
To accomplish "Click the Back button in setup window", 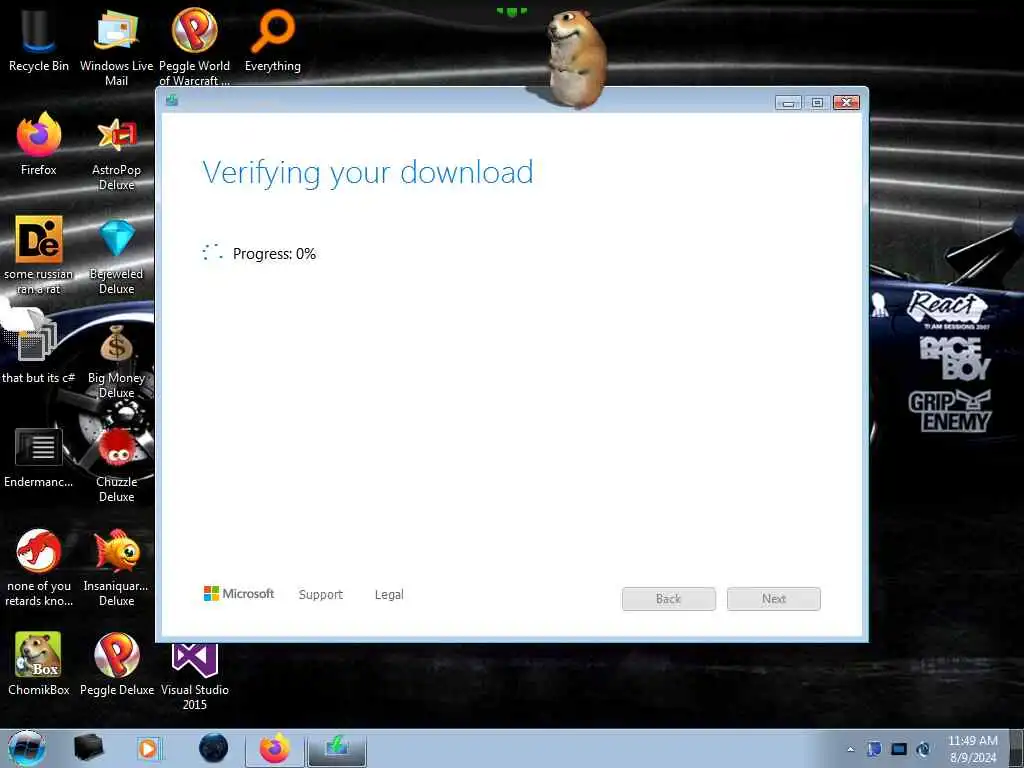I will [669, 599].
